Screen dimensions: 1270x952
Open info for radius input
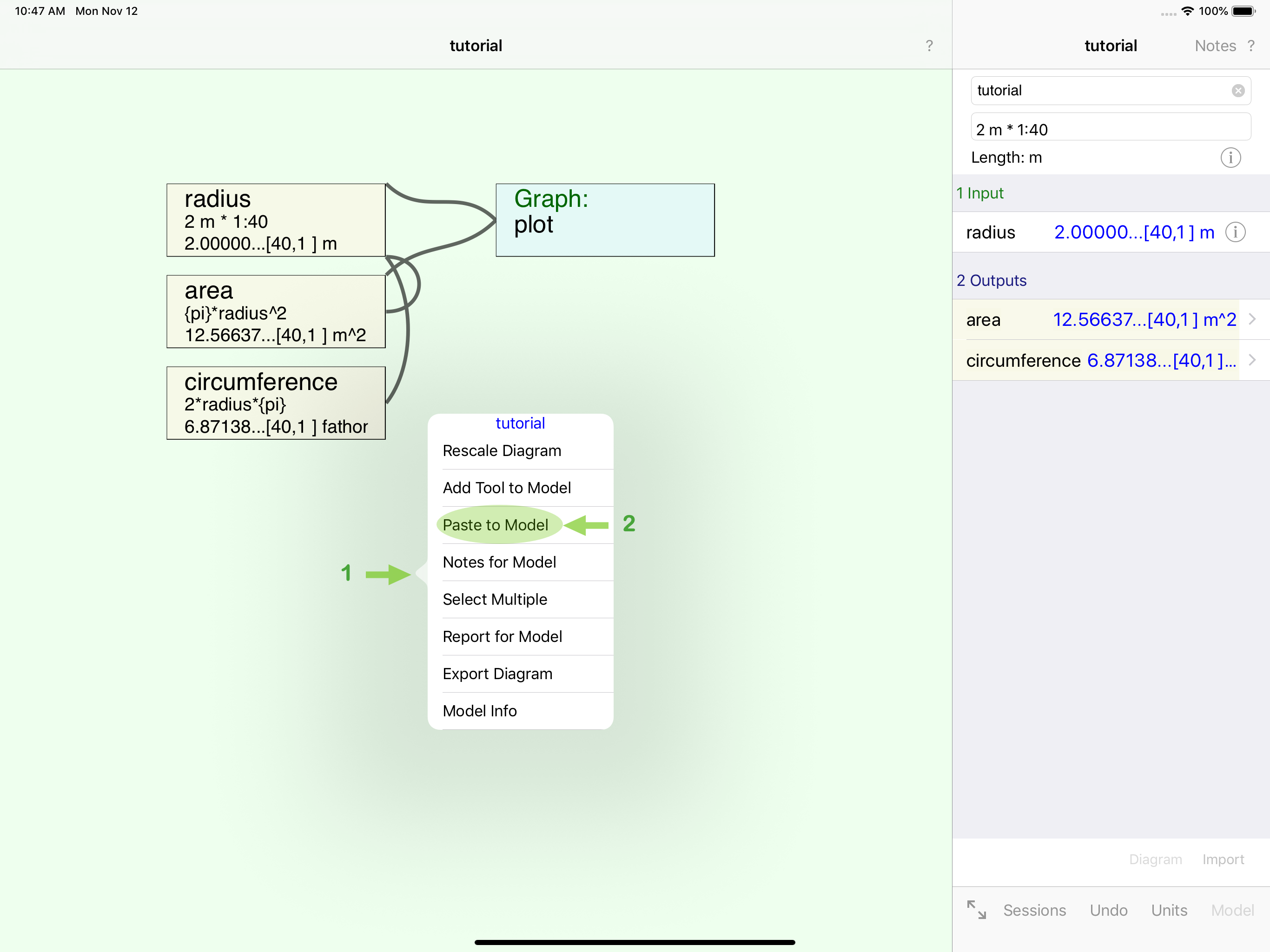pyautogui.click(x=1235, y=232)
